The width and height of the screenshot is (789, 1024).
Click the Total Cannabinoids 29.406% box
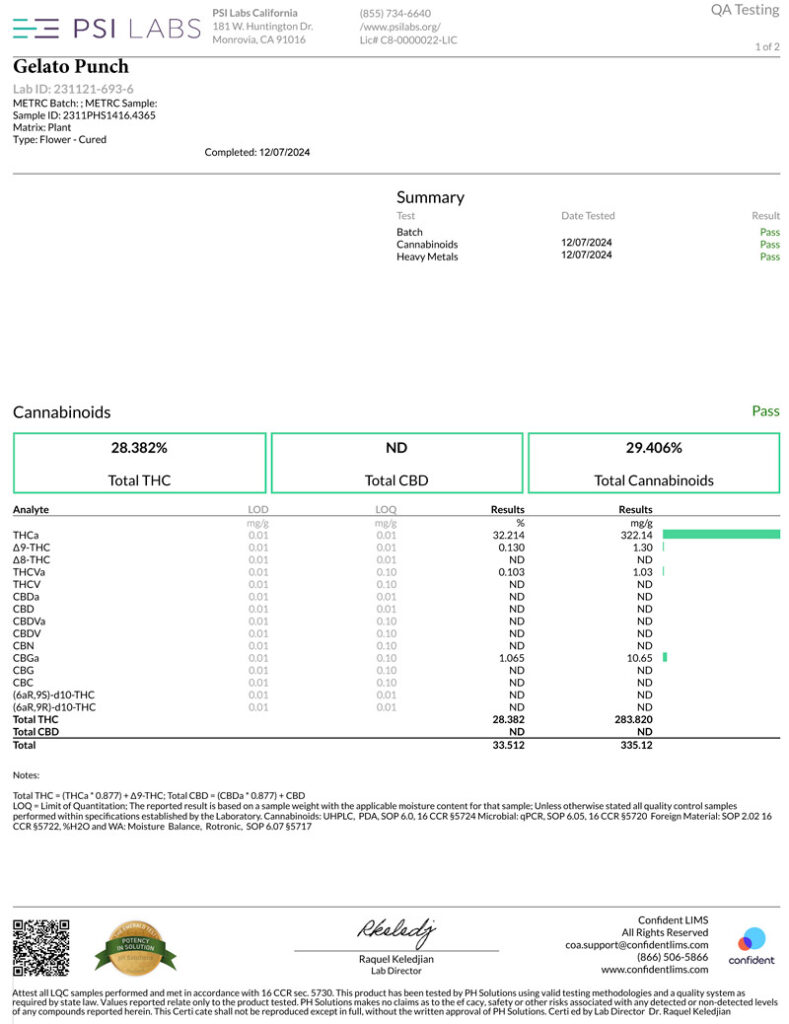pos(654,463)
